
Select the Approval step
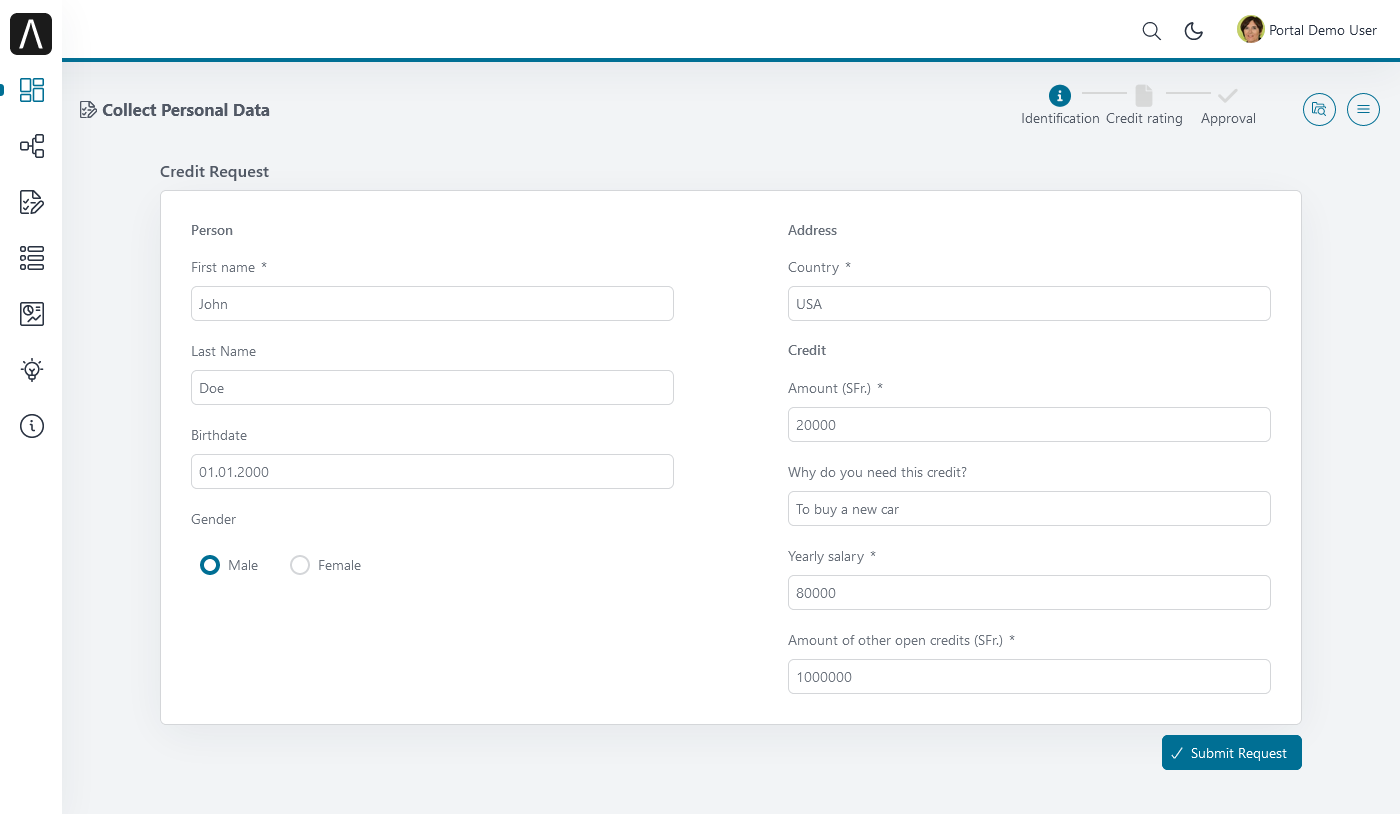(1228, 105)
